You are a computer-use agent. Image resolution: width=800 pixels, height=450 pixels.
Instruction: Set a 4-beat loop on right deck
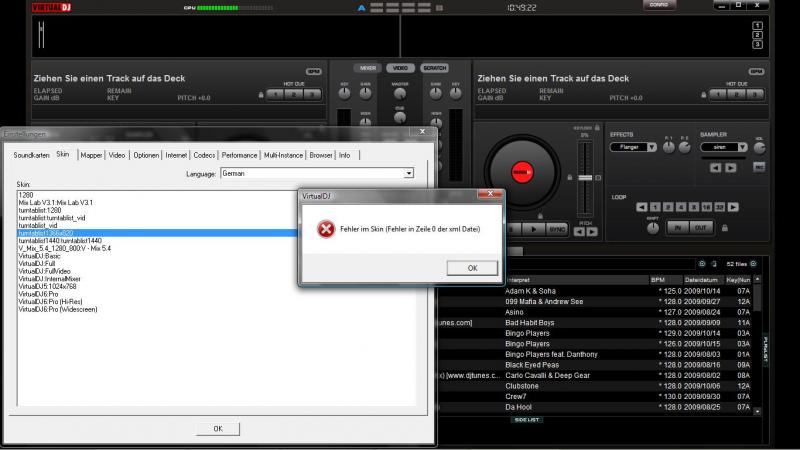(681, 207)
